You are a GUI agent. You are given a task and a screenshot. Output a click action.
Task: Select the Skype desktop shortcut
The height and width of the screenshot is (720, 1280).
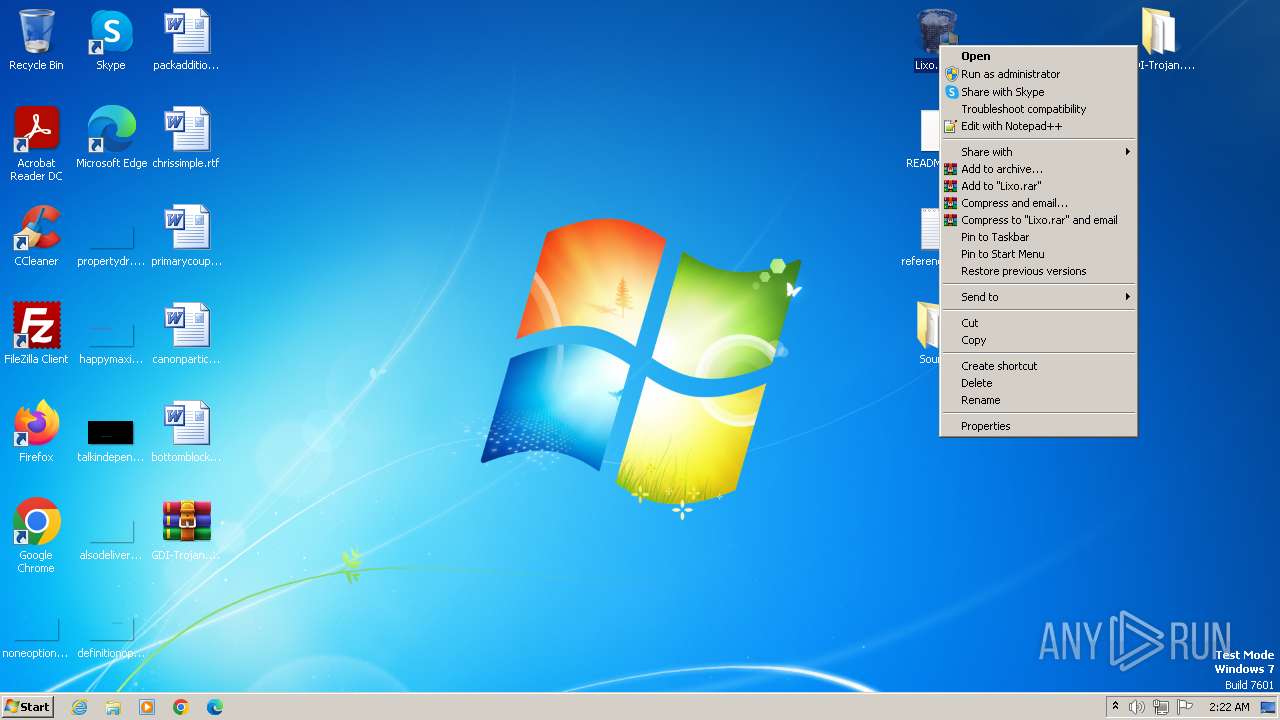tap(111, 41)
